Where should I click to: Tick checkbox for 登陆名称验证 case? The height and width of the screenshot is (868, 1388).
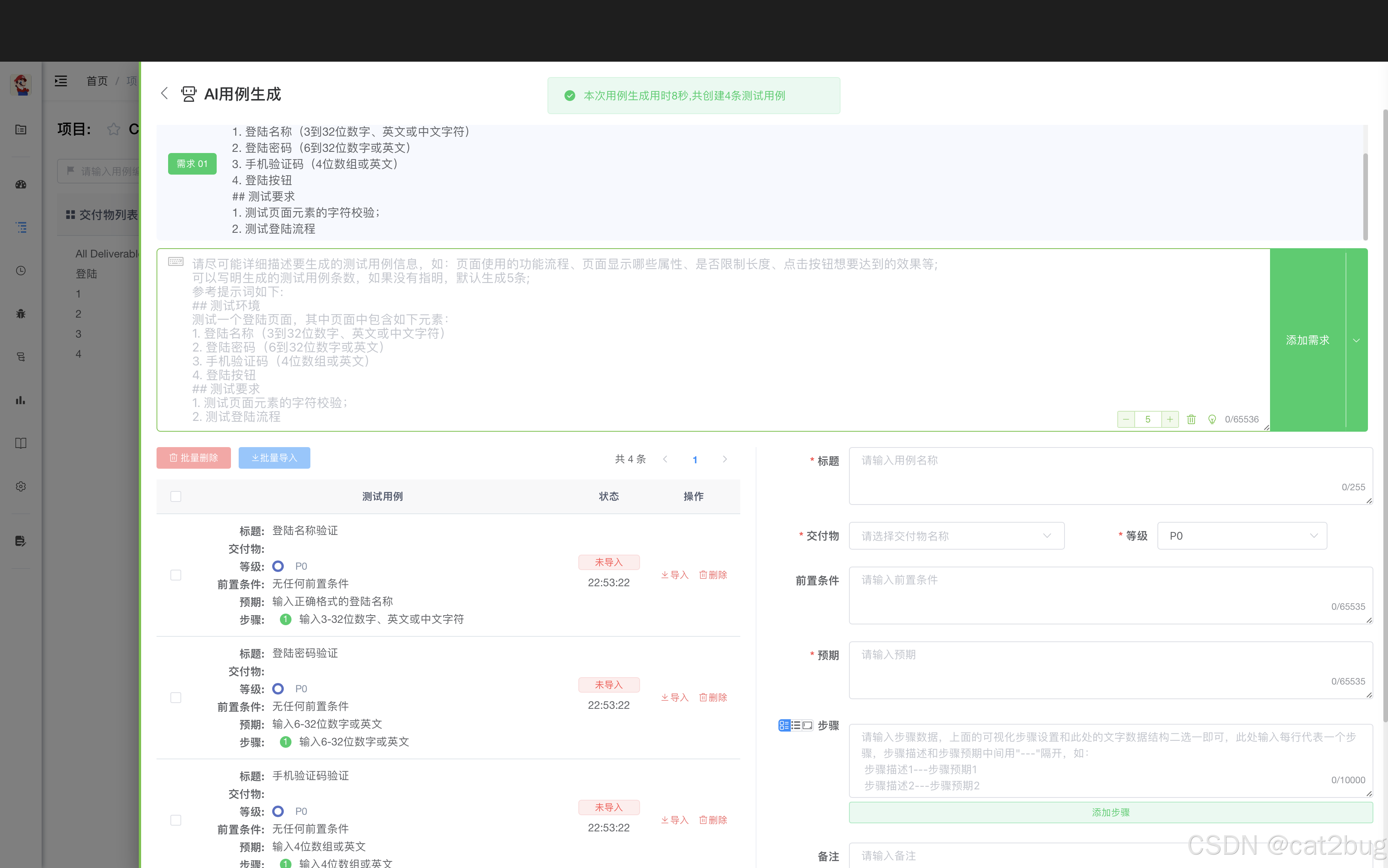pos(176,575)
